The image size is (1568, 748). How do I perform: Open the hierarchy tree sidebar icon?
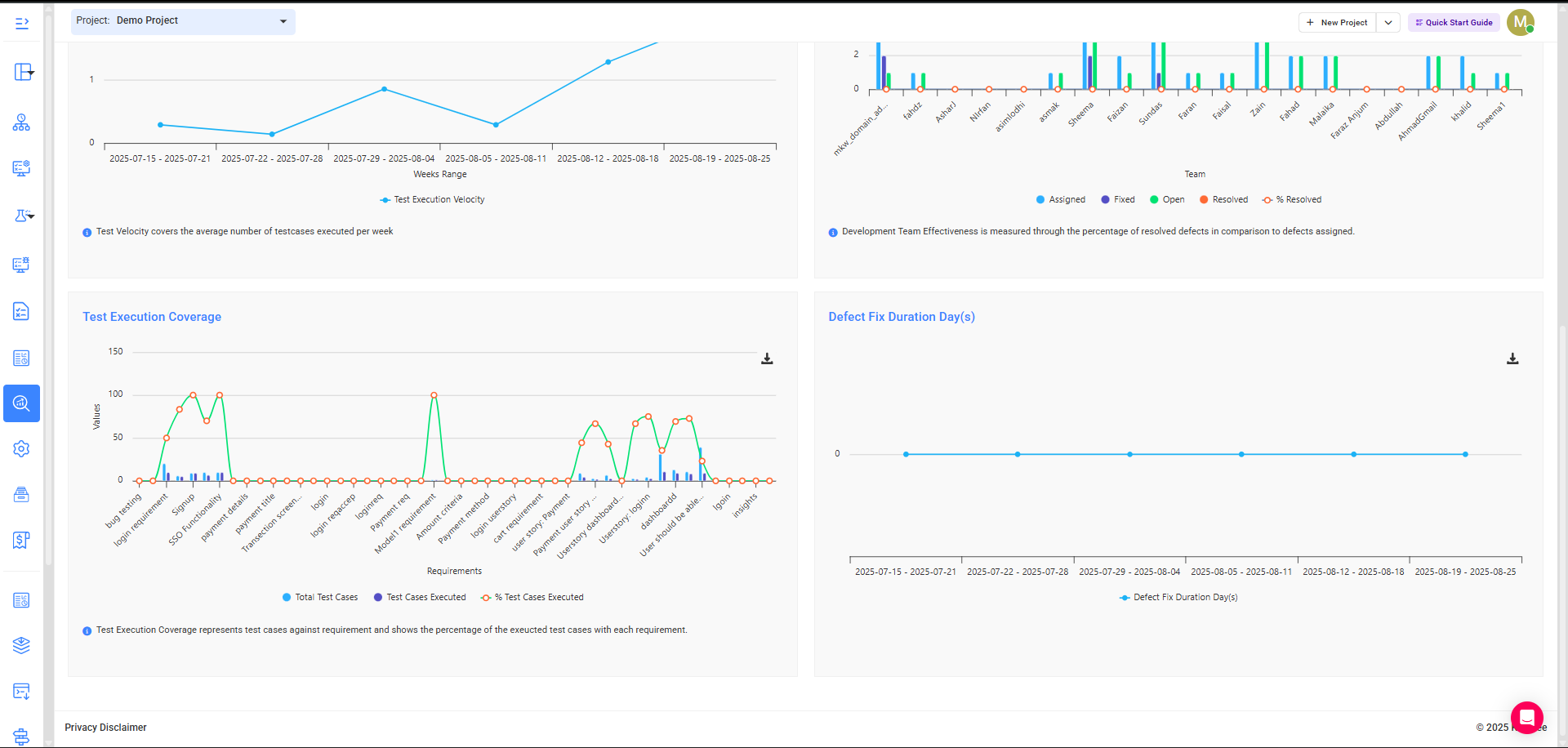(21, 122)
